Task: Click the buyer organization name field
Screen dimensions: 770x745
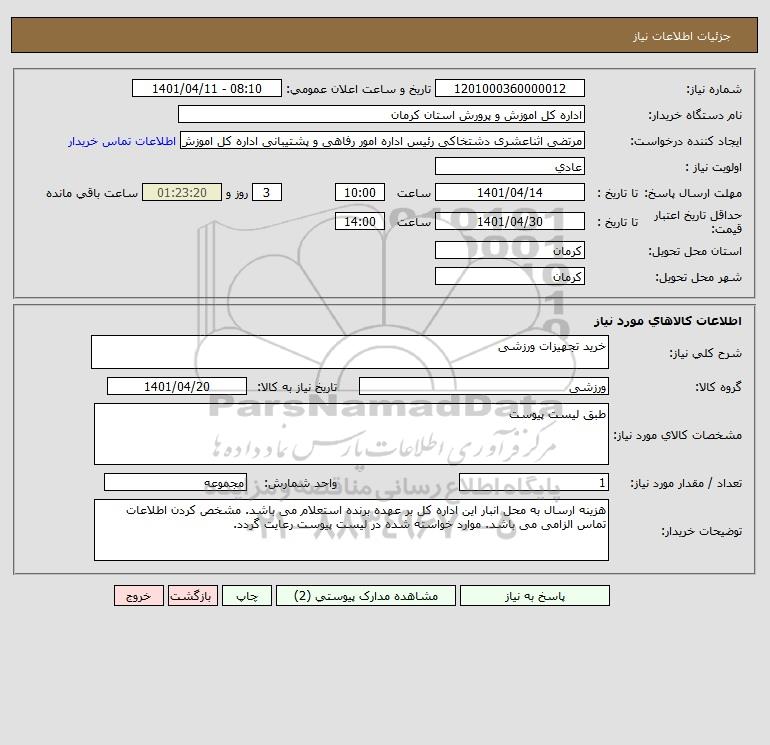Action: pos(381,114)
